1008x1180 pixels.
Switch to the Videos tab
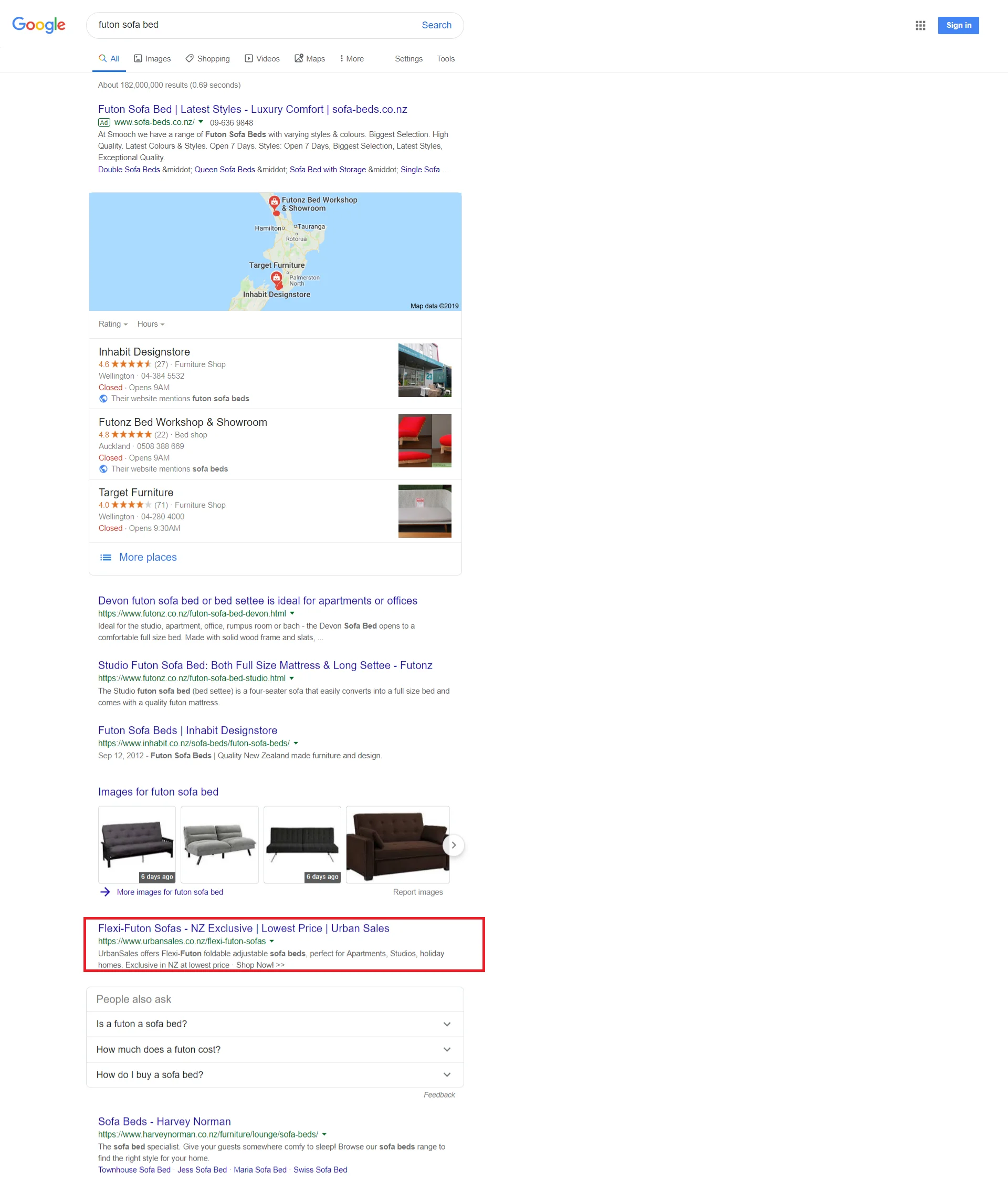pos(262,59)
